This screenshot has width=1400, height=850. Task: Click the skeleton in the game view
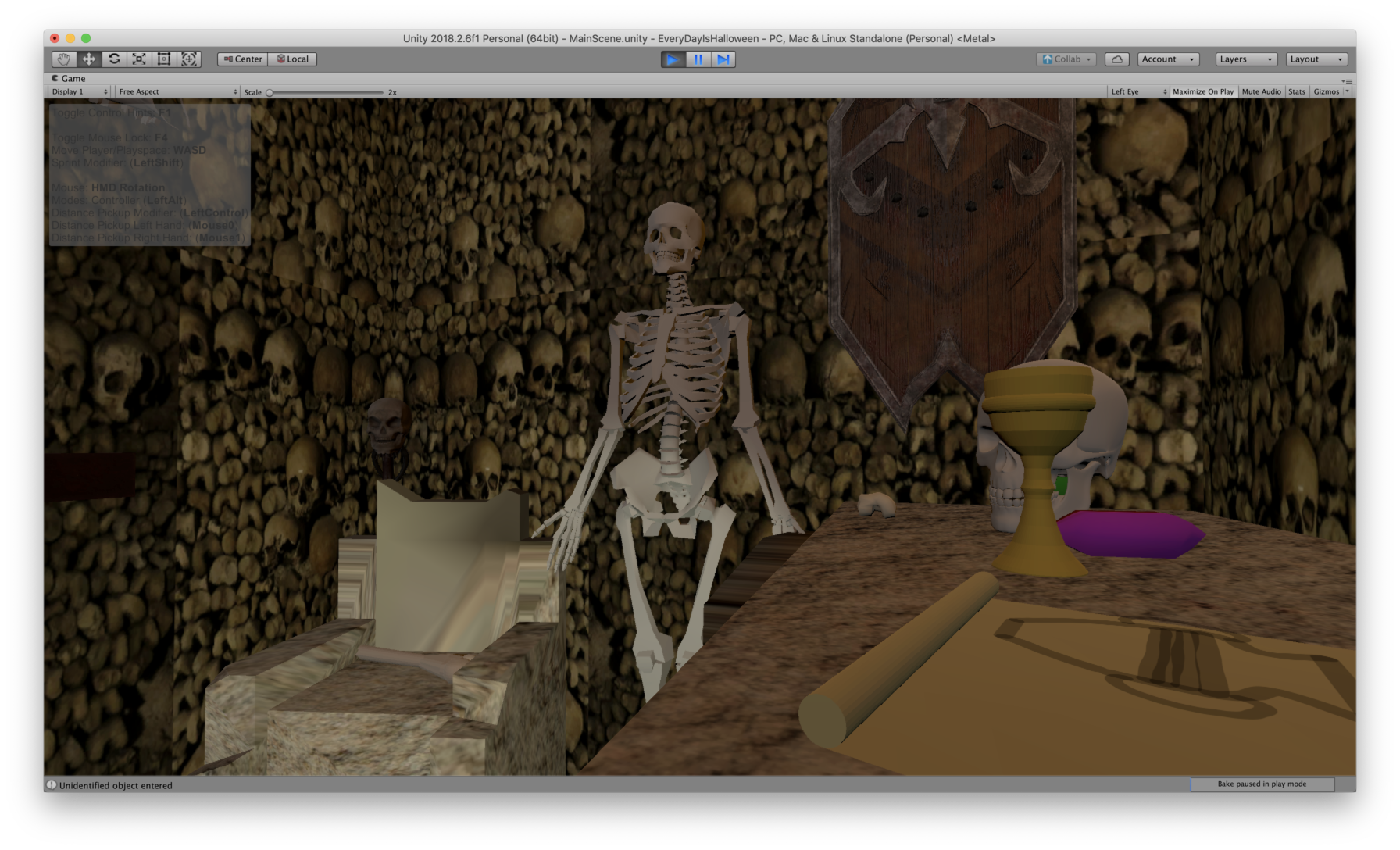pos(673,375)
